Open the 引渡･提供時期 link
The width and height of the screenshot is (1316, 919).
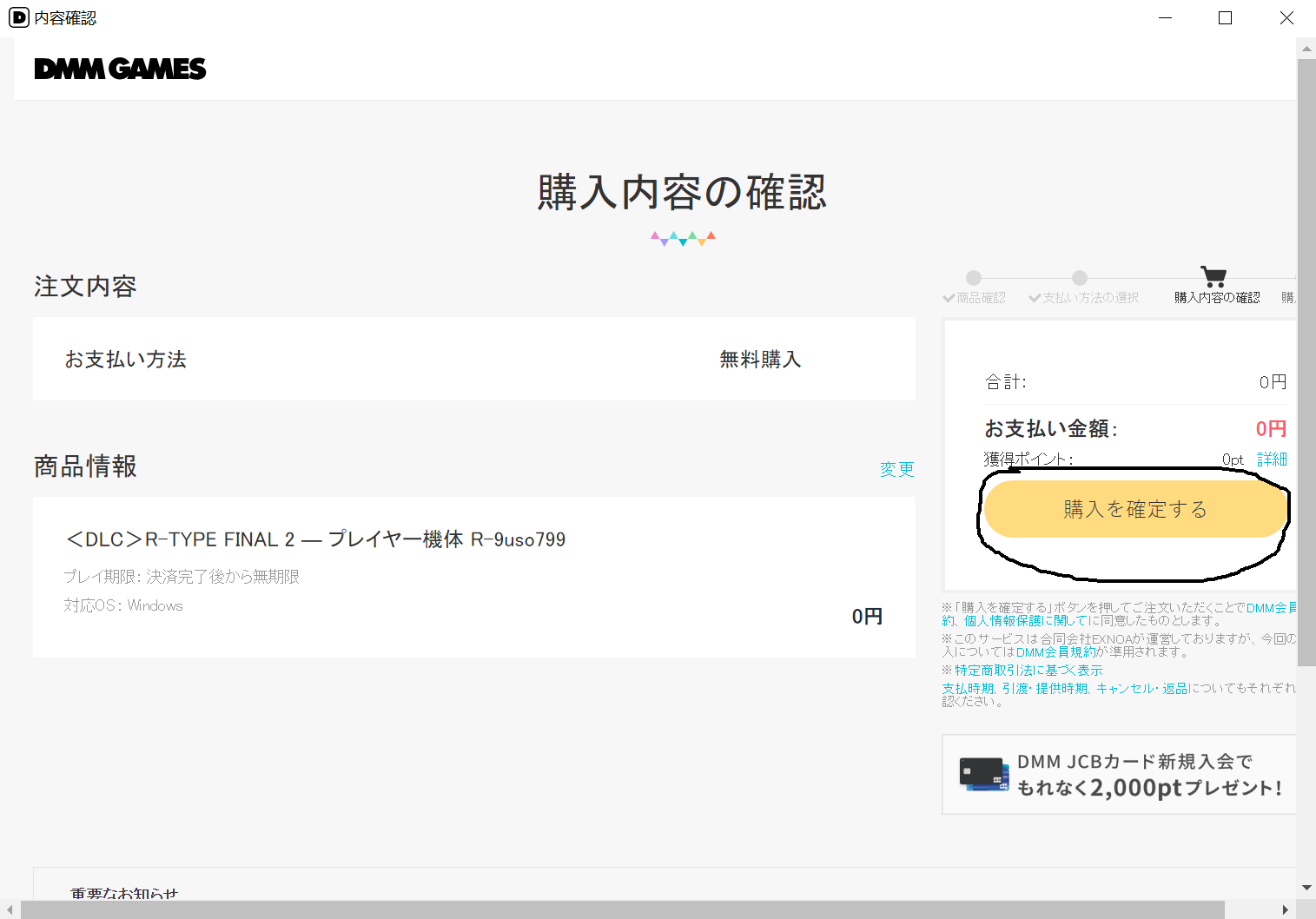pyautogui.click(x=1045, y=689)
